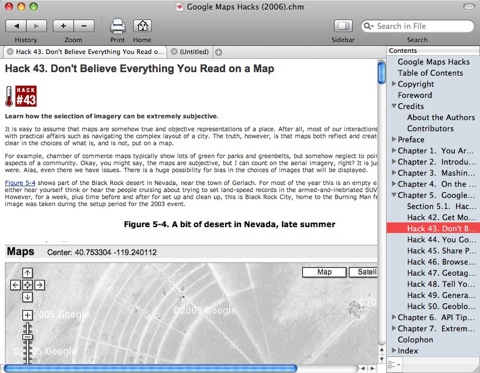Viewport: 480px width, 373px height.
Task: Open Table of Contents item
Action: (430, 73)
